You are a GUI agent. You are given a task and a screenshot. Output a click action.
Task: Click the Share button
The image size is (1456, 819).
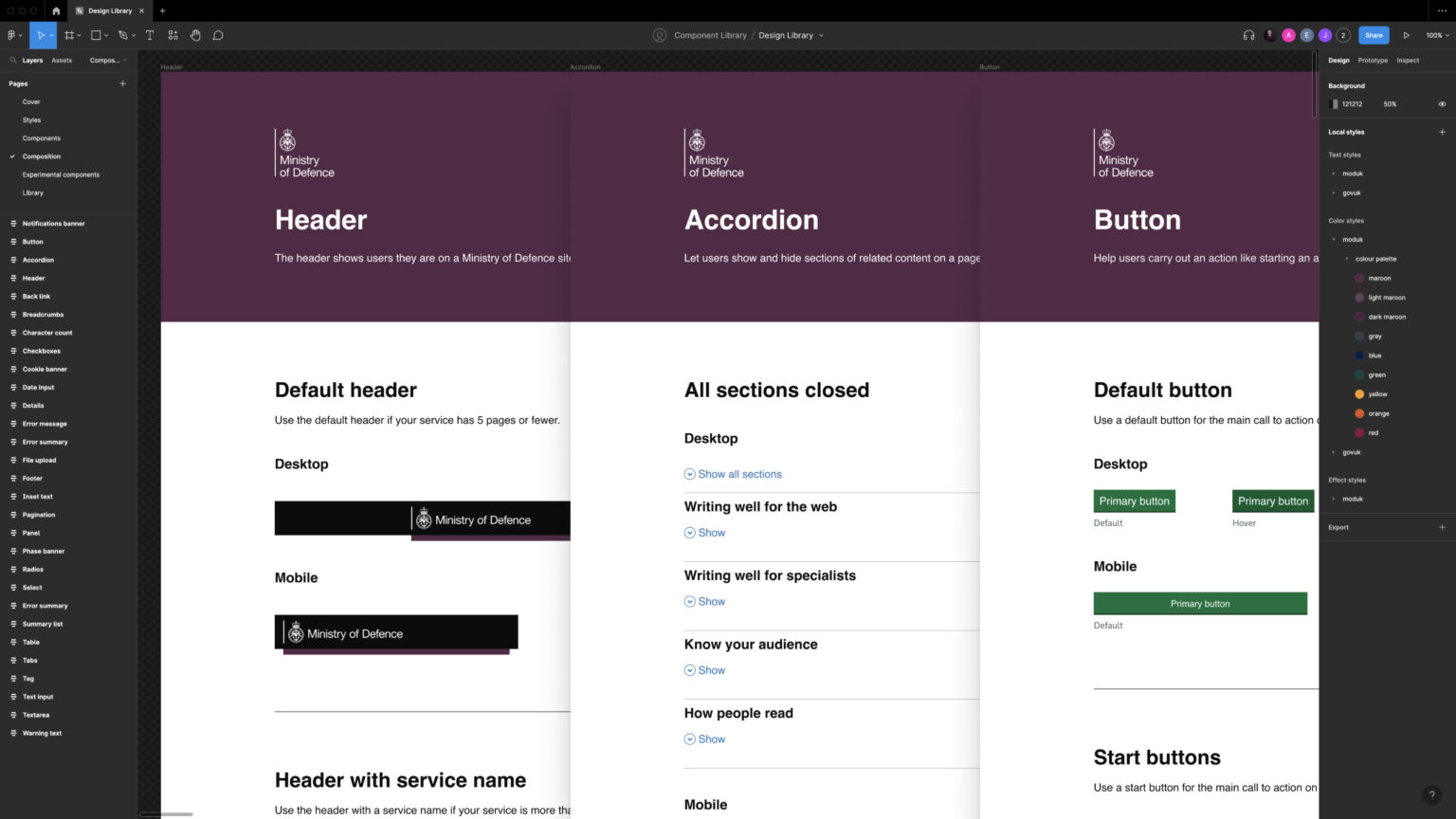pyautogui.click(x=1374, y=35)
